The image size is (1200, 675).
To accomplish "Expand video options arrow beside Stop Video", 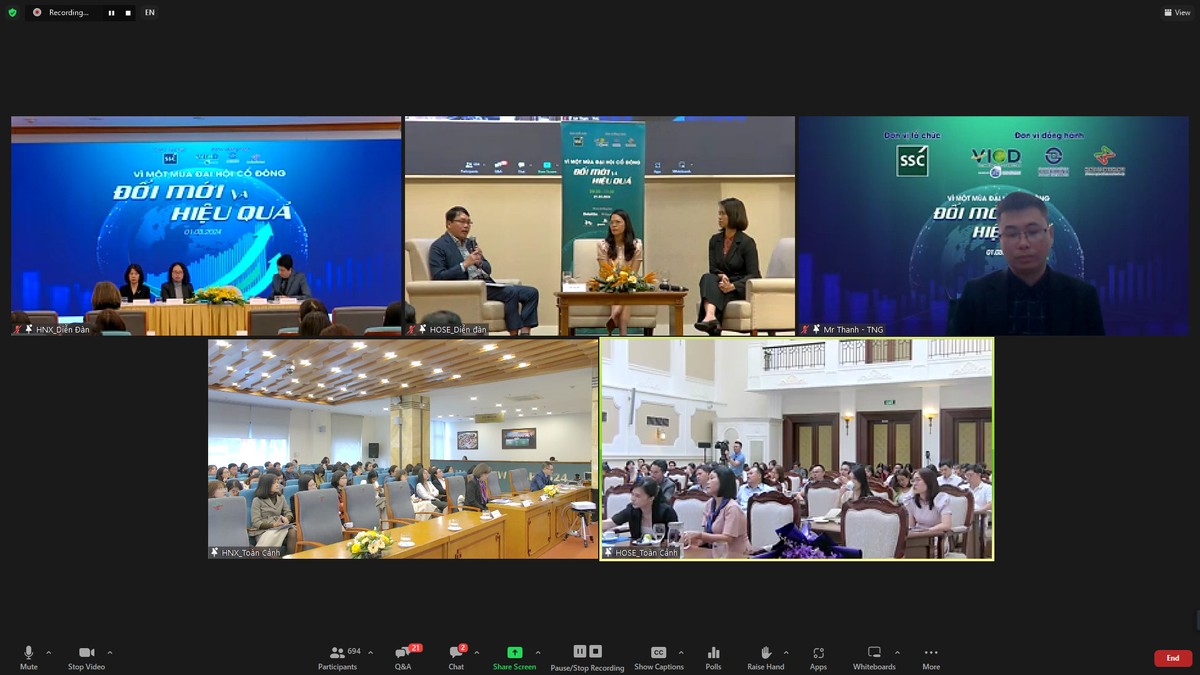I will pyautogui.click(x=110, y=653).
